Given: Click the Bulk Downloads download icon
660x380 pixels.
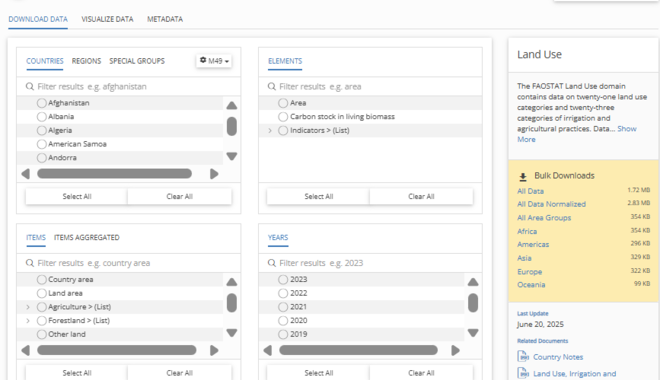Looking at the screenshot, I should tap(523, 176).
